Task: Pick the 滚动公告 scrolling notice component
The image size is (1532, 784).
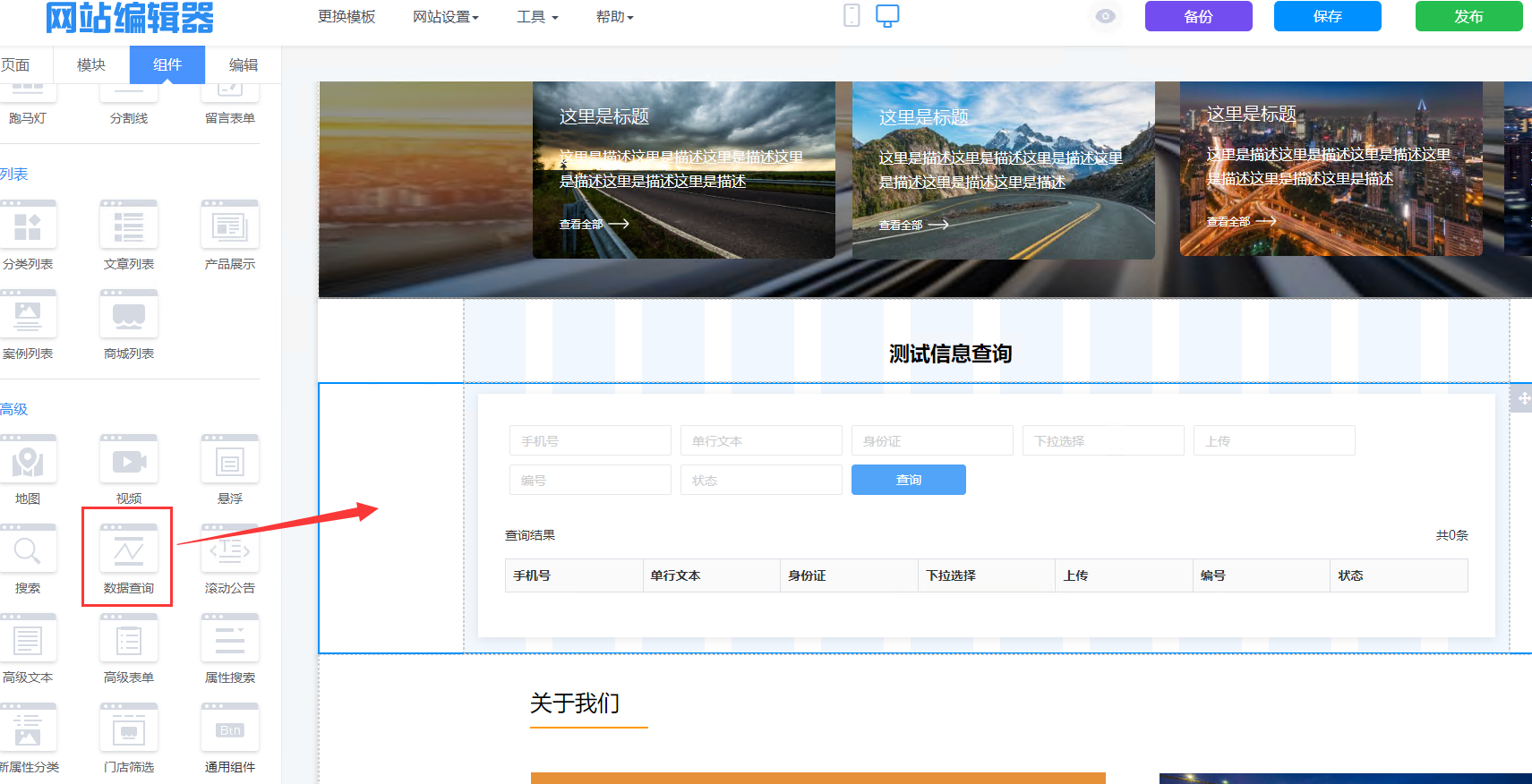Action: [230, 551]
